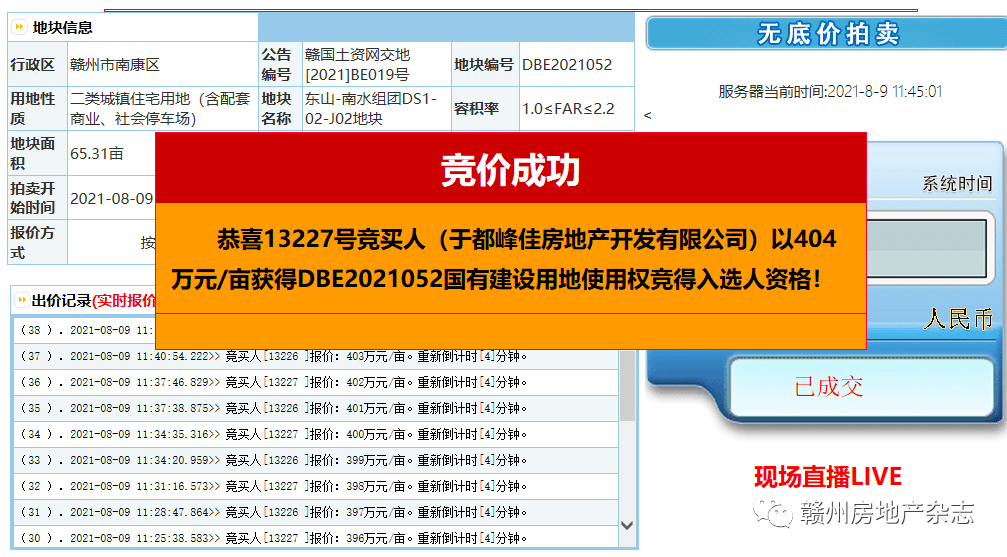Click the 地块信息 section heading
This screenshot has height=557, width=1007.
click(62, 28)
